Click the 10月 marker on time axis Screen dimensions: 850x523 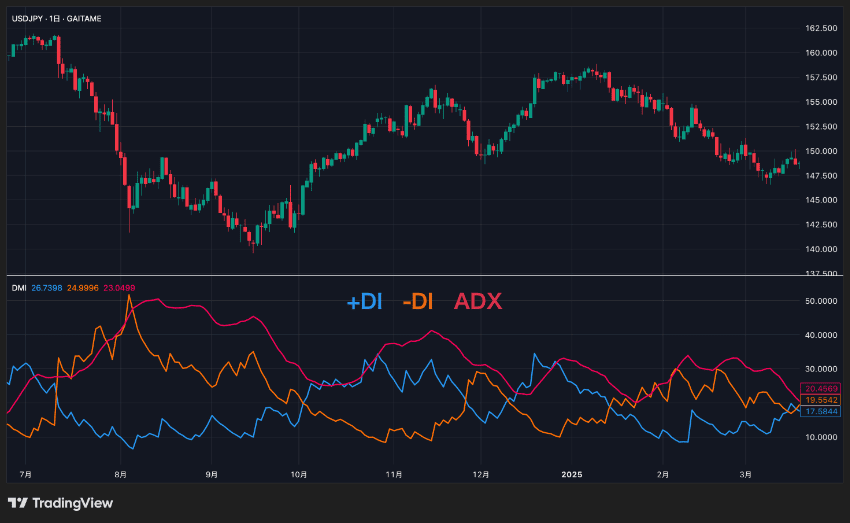click(x=299, y=474)
